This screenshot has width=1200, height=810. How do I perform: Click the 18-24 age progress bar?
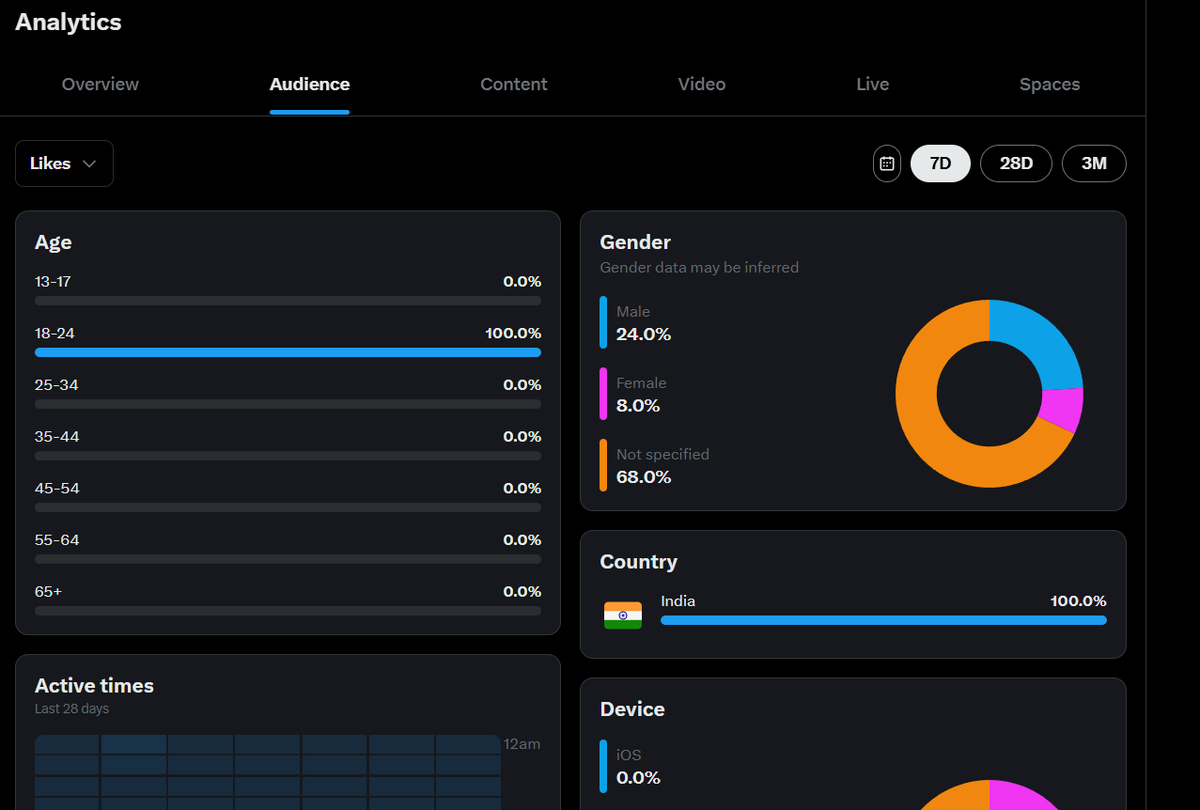coord(288,352)
